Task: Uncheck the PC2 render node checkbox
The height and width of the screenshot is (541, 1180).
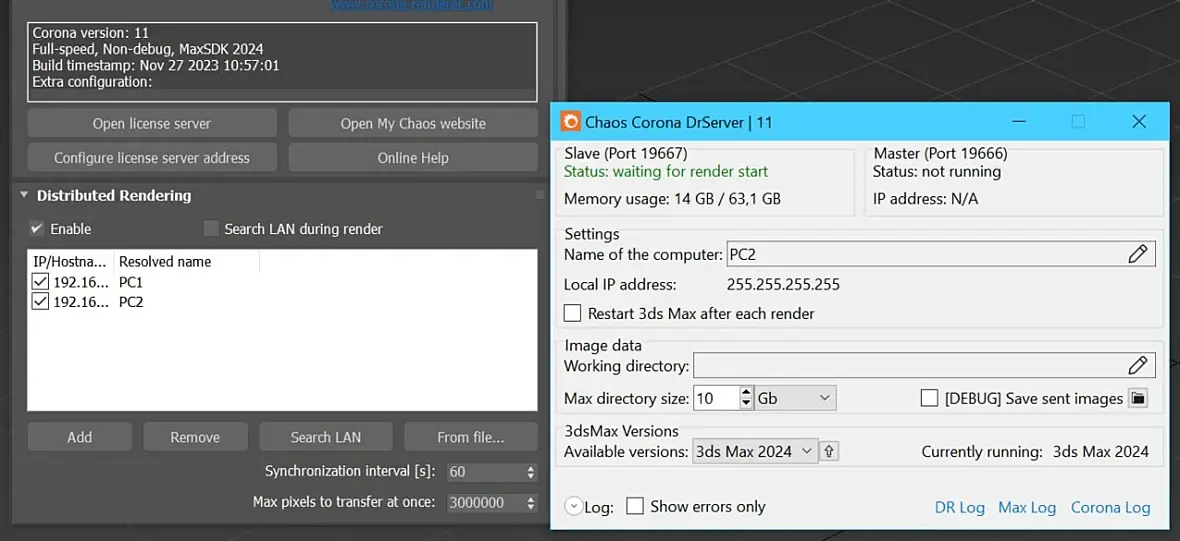Action: (x=40, y=302)
